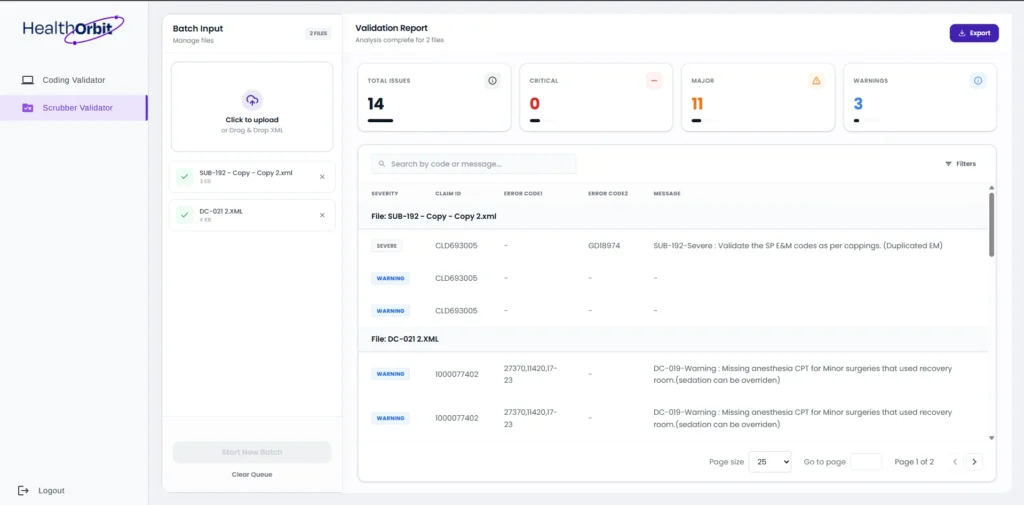1024x505 pixels.
Task: Open Coding Validator section
Action: 74,80
